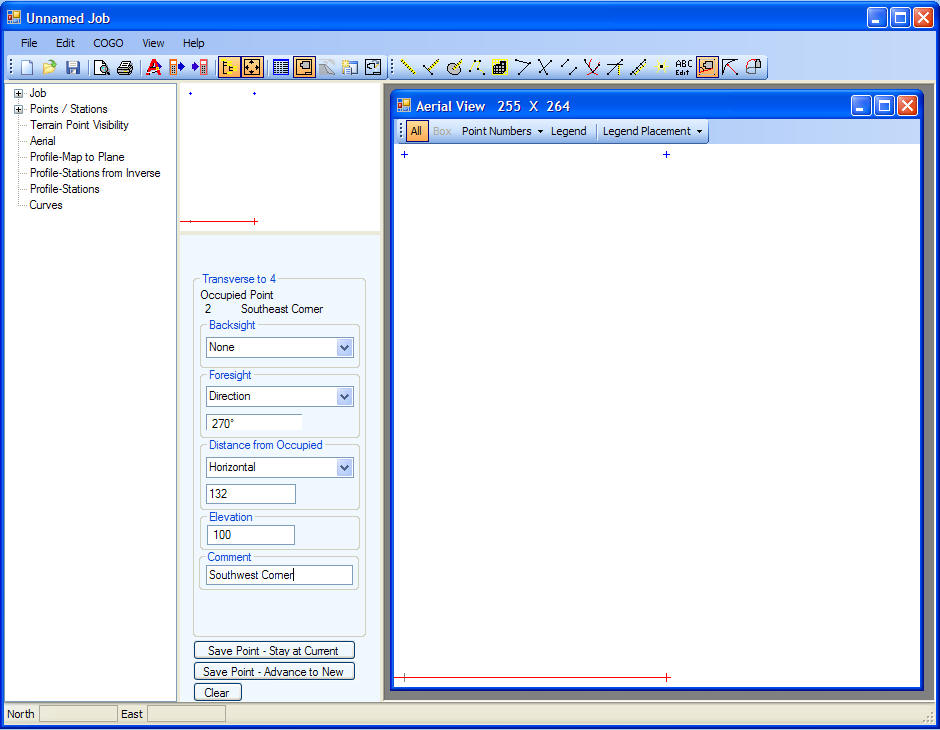Viewport: 940px width, 730px height.
Task: Select the red arc intersection tool
Action: [x=592, y=67]
